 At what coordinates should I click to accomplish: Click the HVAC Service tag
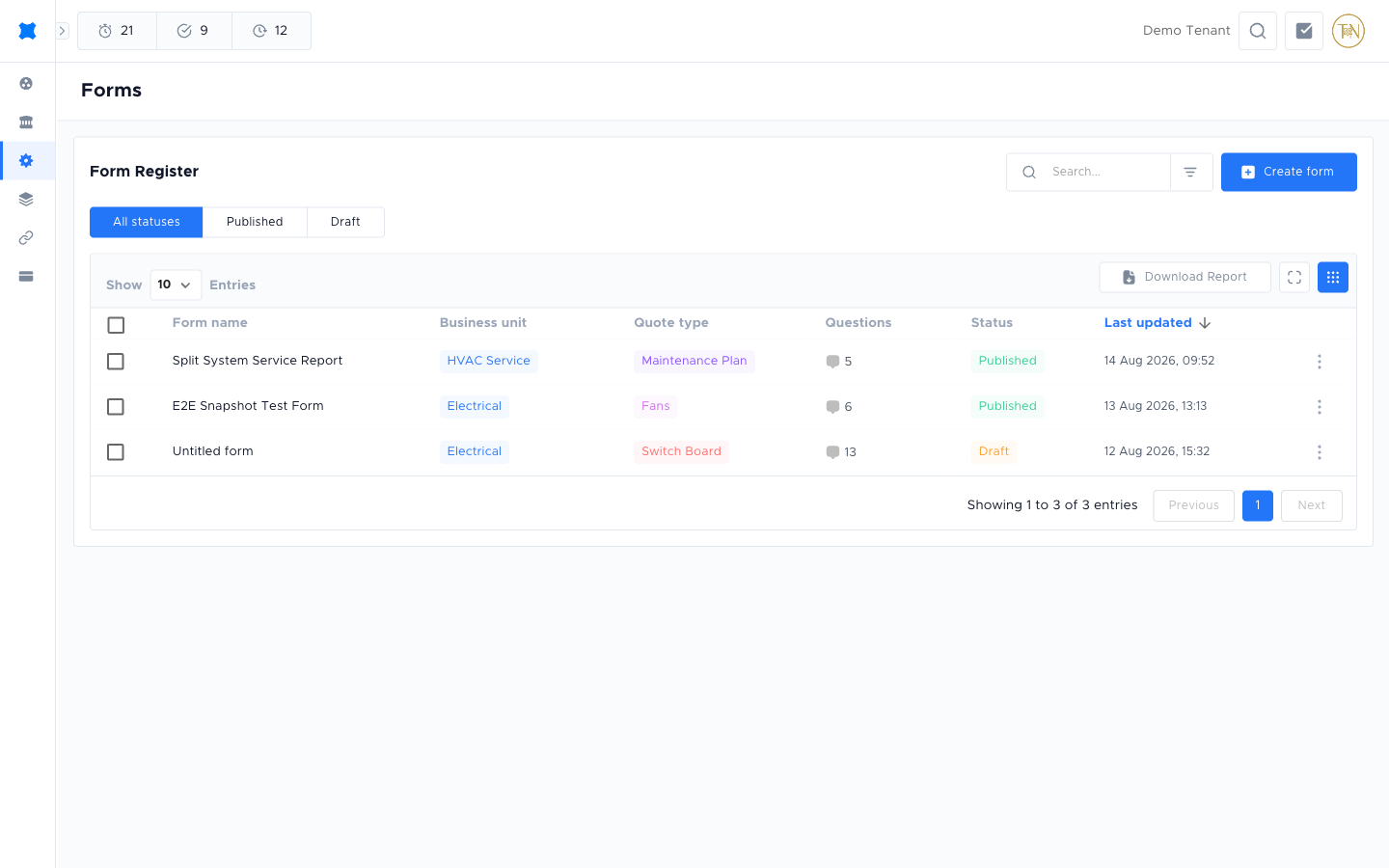coord(489,361)
